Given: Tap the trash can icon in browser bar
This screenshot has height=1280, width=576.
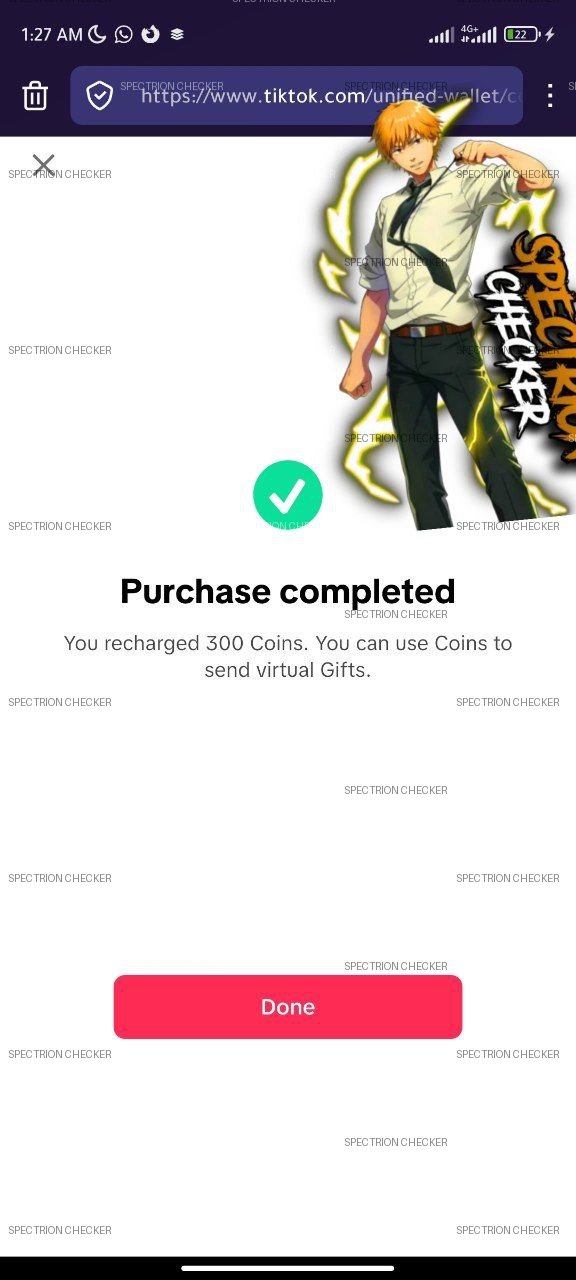Looking at the screenshot, I should [35, 96].
